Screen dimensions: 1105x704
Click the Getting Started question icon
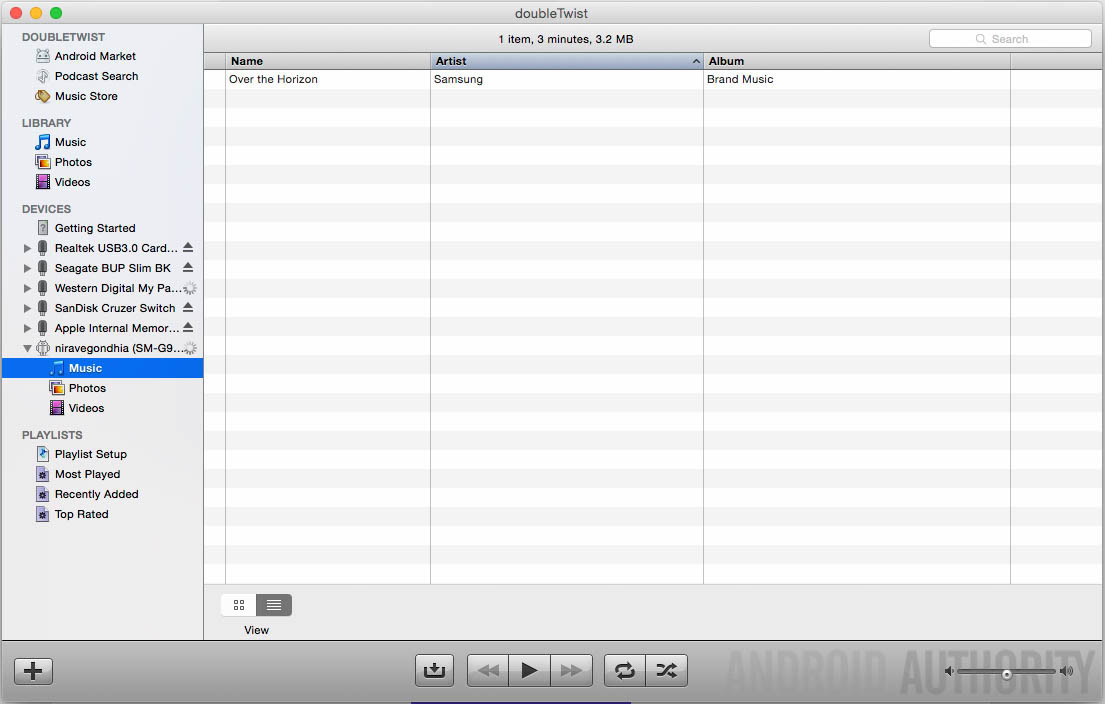(x=43, y=228)
